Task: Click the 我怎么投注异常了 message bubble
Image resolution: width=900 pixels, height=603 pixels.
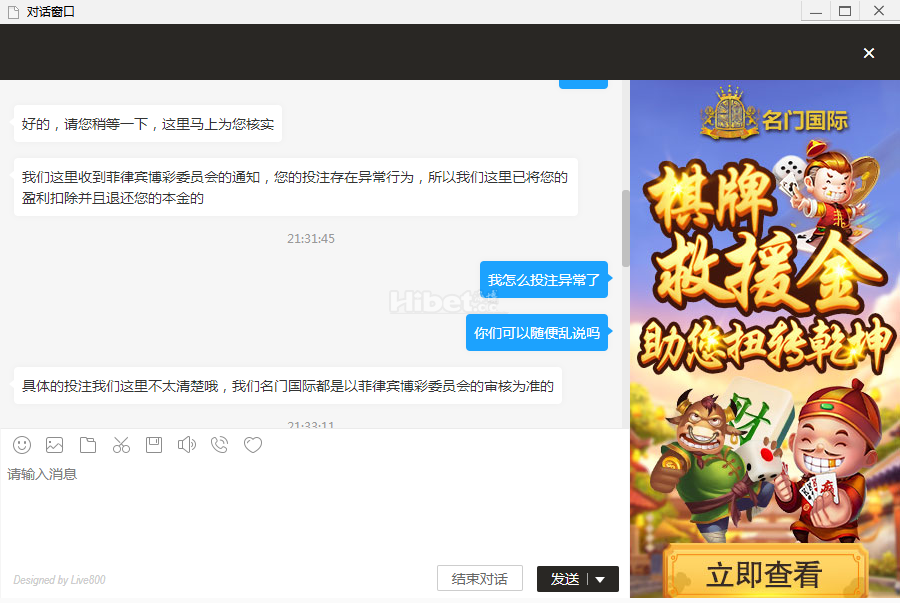Action: 543,280
